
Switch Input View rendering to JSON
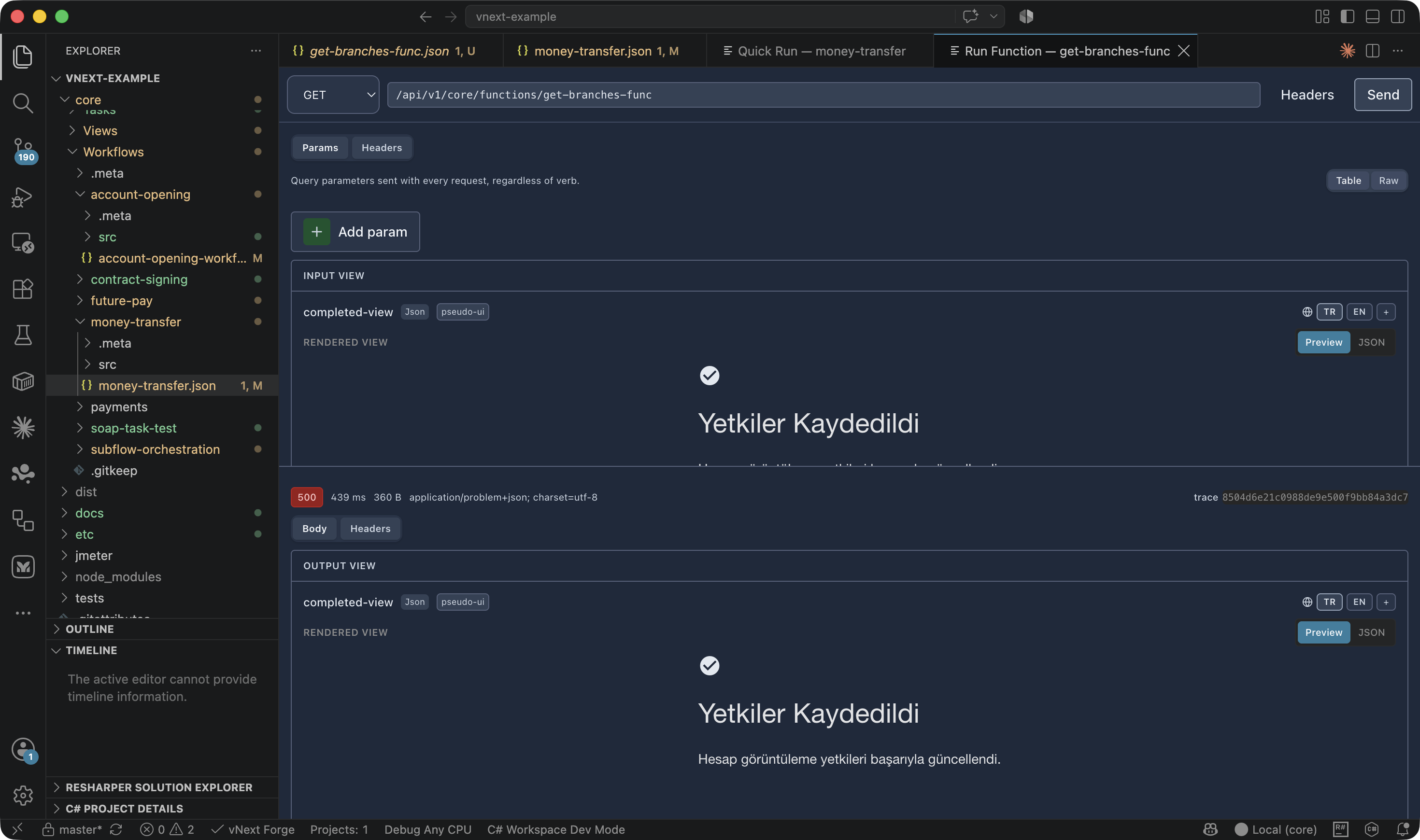1371,342
